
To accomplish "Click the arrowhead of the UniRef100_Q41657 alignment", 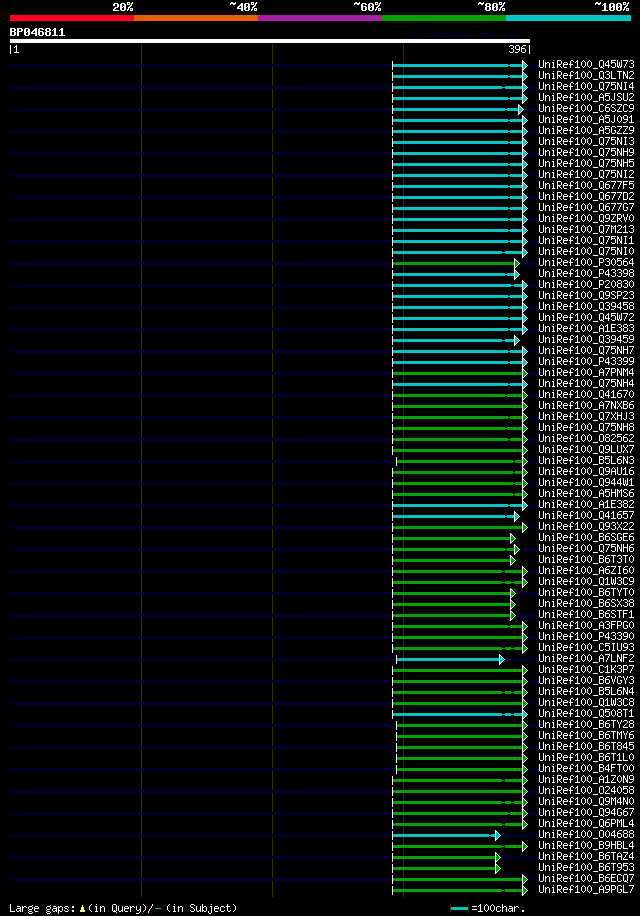I will tap(517, 516).
